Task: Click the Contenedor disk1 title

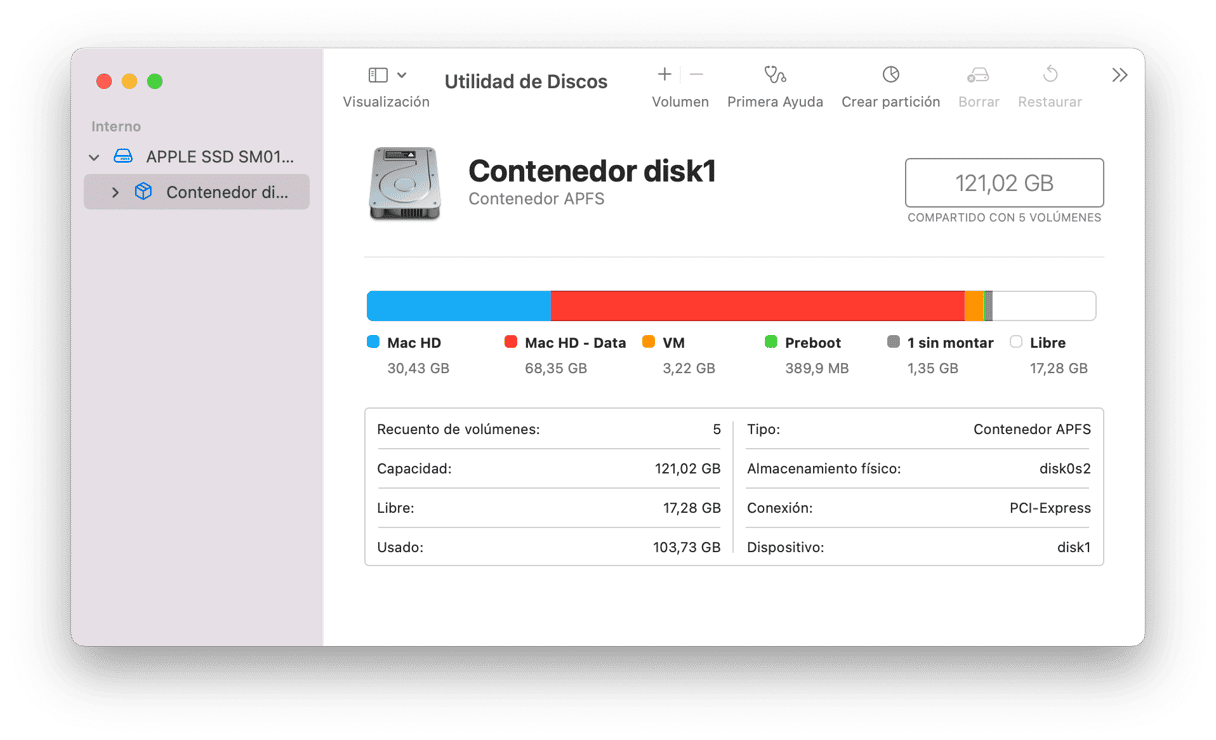Action: pyautogui.click(x=592, y=171)
